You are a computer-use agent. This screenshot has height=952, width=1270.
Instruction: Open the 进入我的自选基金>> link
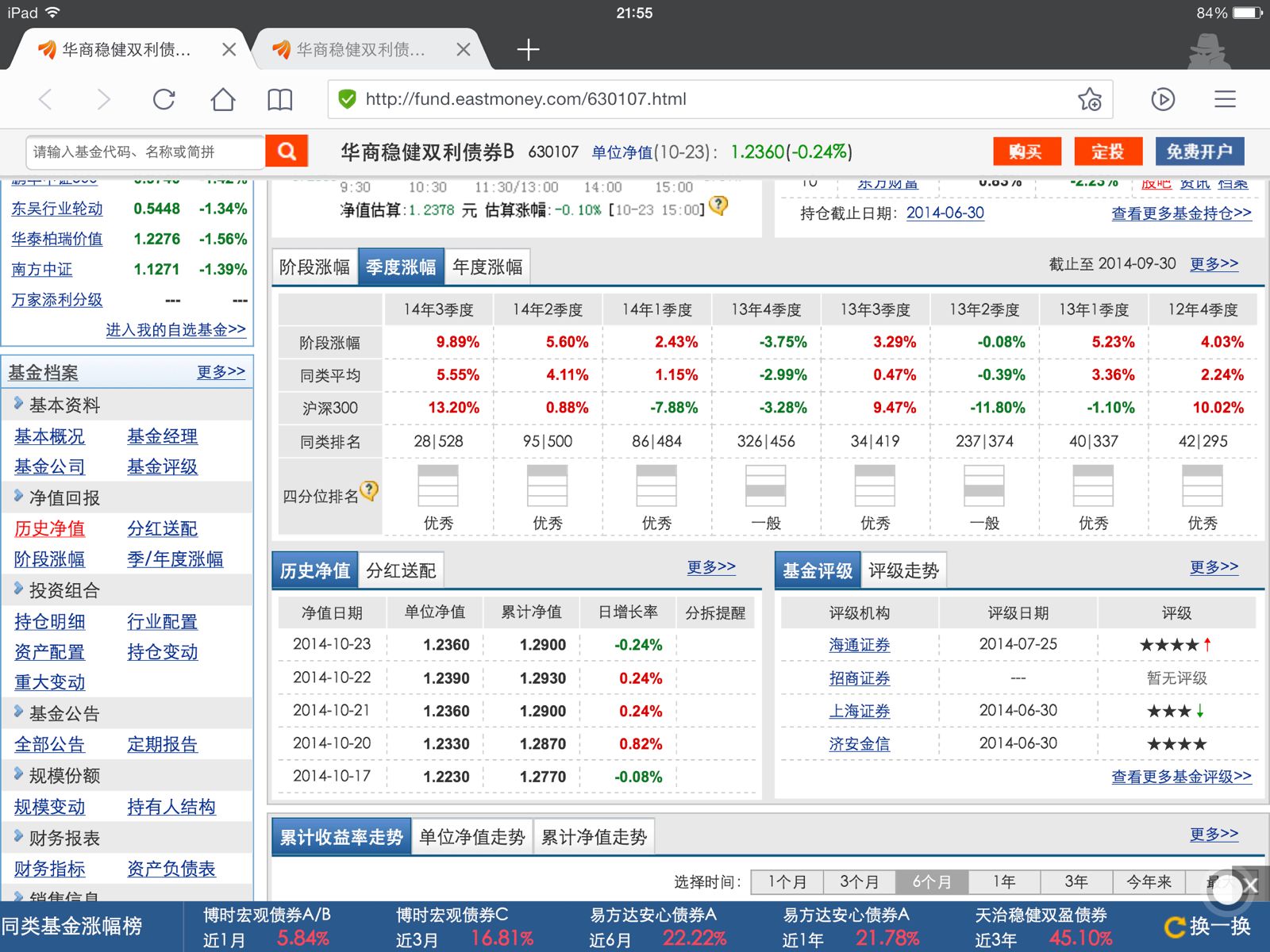175,330
